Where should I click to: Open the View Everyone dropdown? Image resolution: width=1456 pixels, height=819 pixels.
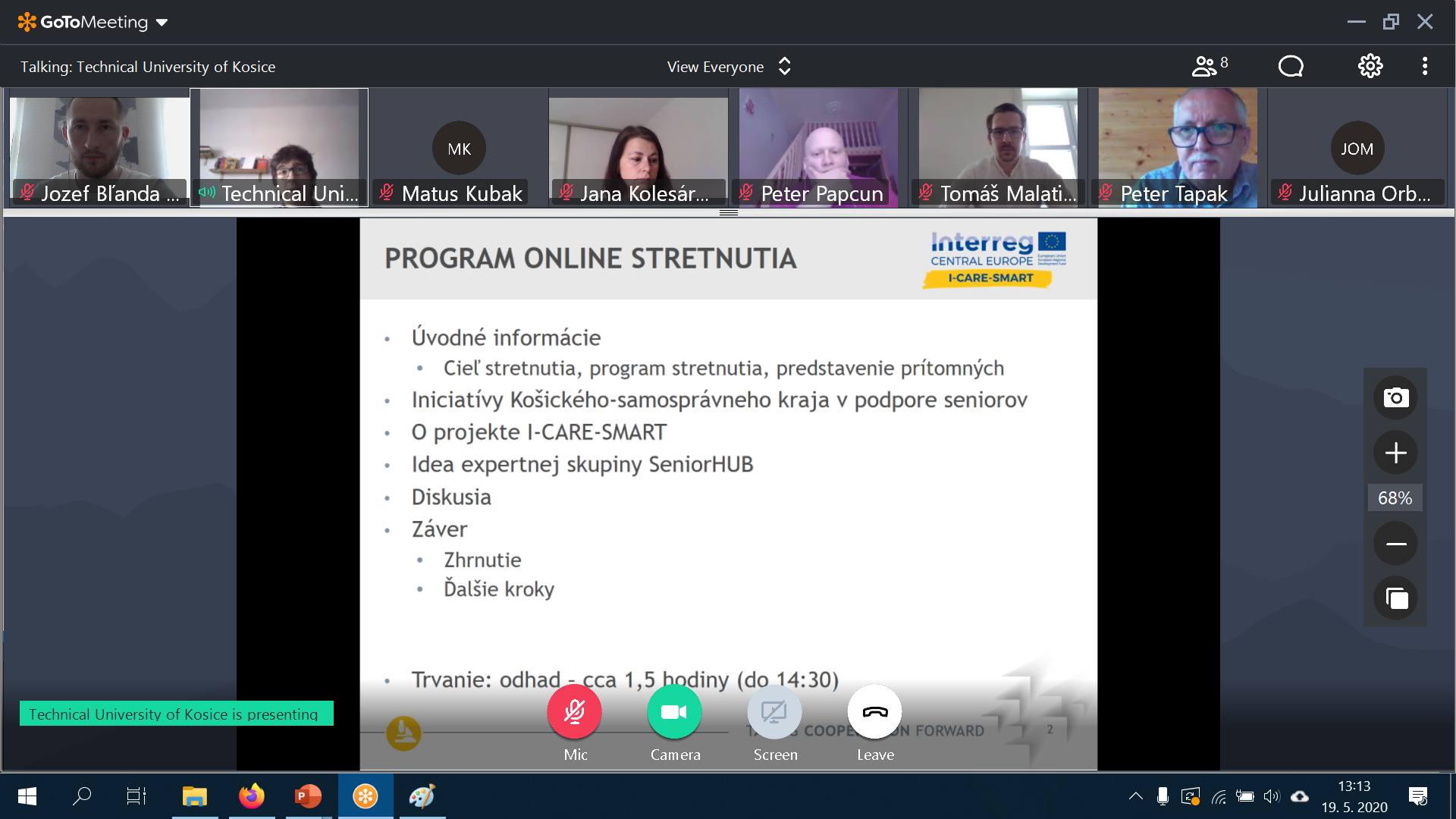coord(728,66)
